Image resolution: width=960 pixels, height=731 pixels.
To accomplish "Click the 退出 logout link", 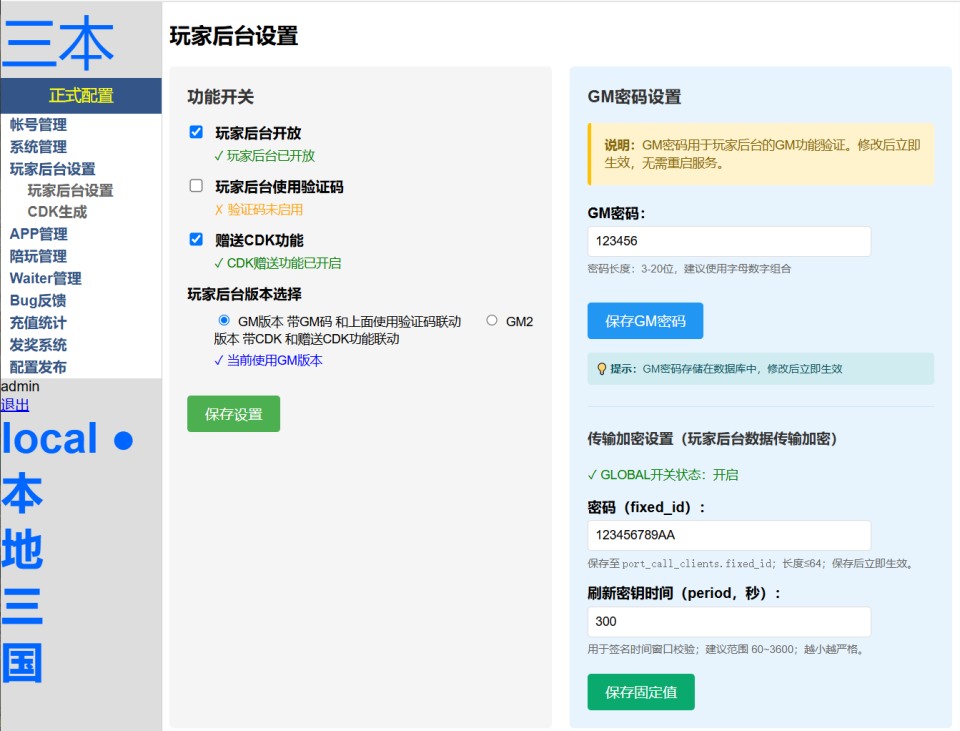I will click(15, 405).
